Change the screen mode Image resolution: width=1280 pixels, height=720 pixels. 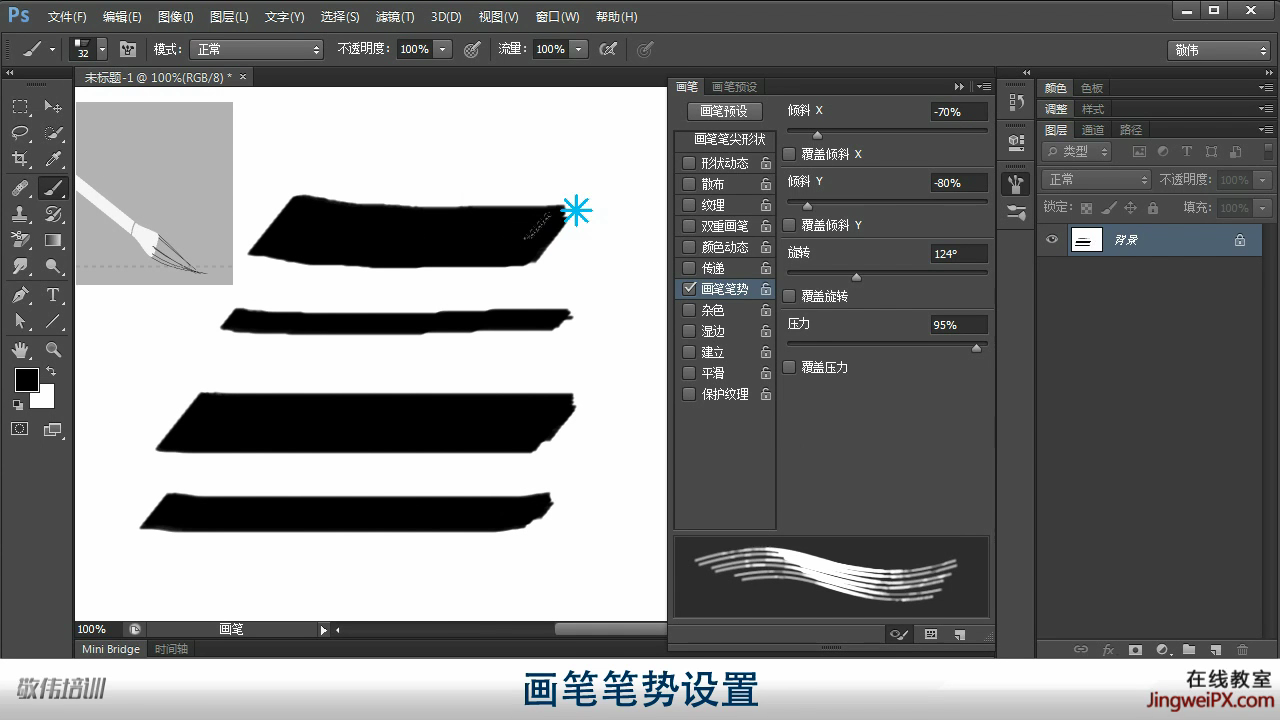point(53,430)
